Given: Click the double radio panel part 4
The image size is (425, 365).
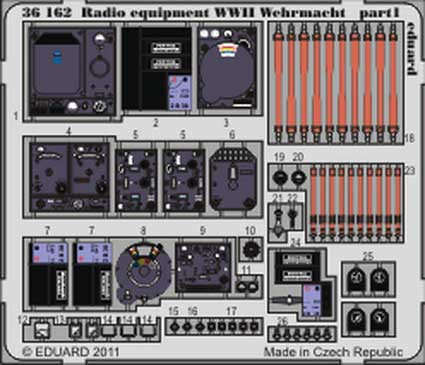Looking at the screenshot, I should pyautogui.click(x=69, y=177).
